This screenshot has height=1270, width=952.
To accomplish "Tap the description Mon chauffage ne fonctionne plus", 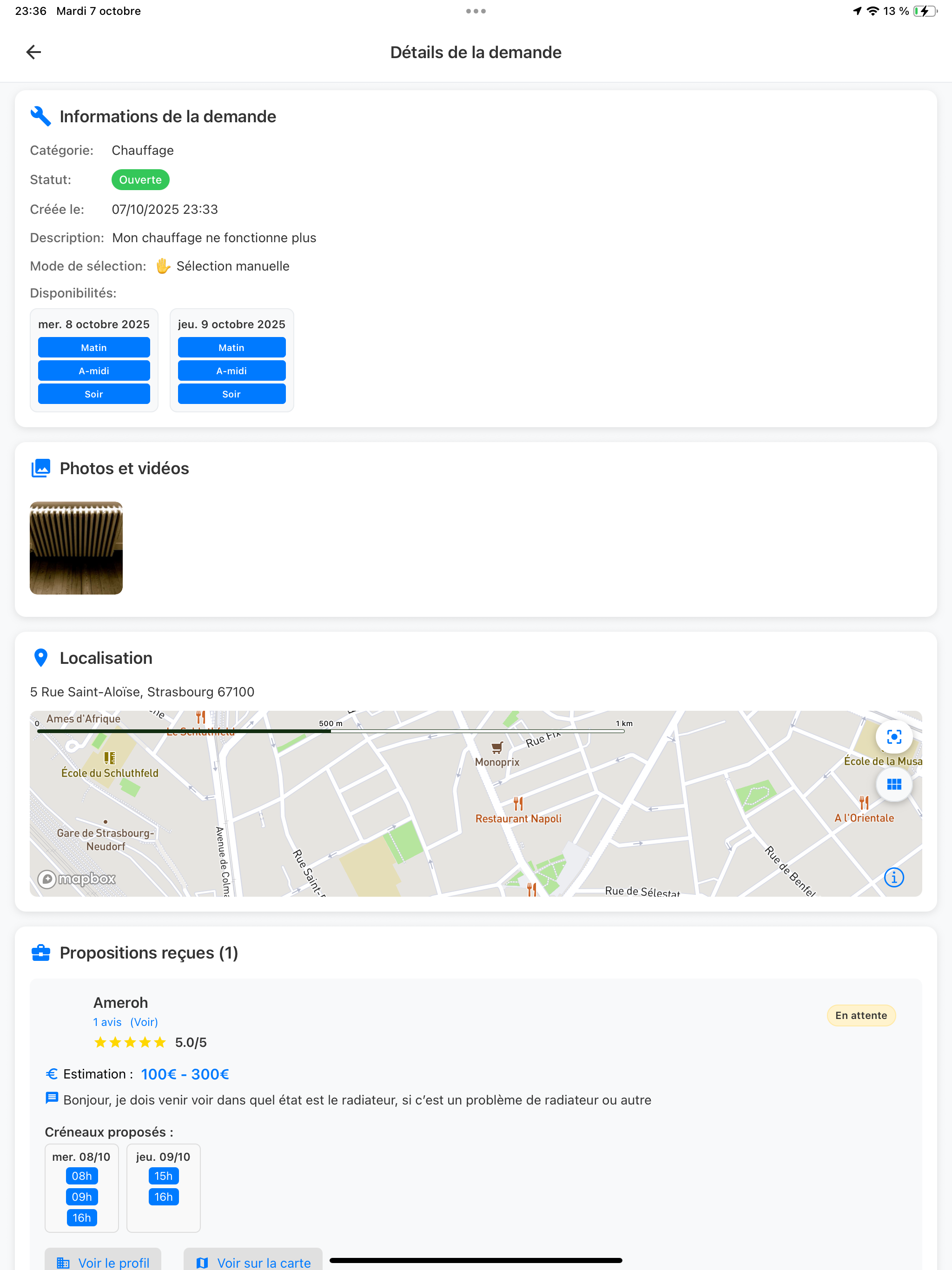I will (x=214, y=238).
